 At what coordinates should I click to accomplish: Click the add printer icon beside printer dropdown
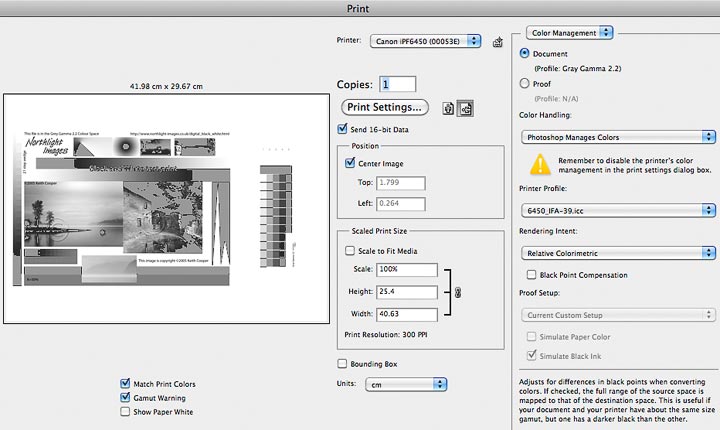pos(497,42)
